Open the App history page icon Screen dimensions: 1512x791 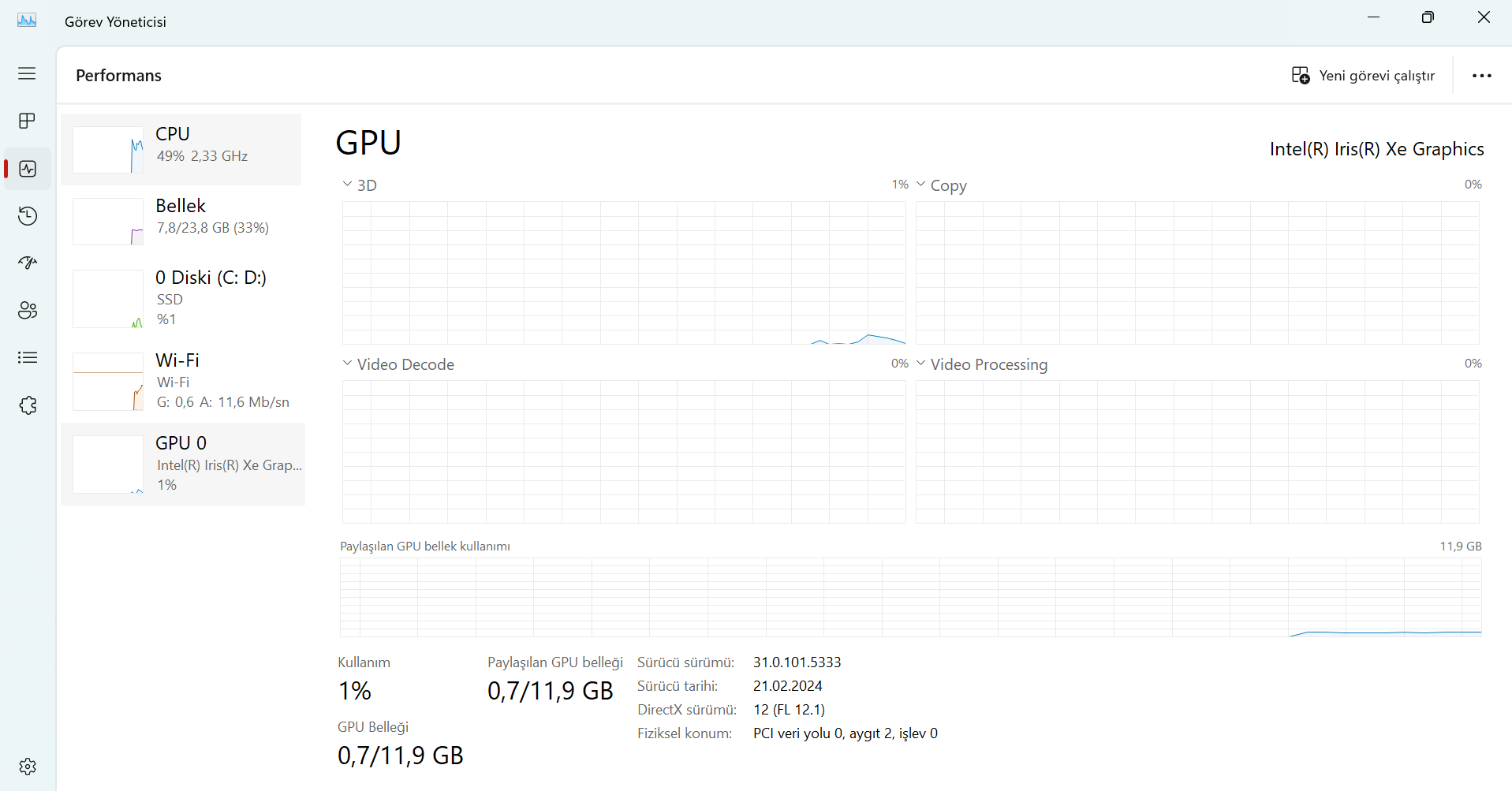pyautogui.click(x=28, y=215)
